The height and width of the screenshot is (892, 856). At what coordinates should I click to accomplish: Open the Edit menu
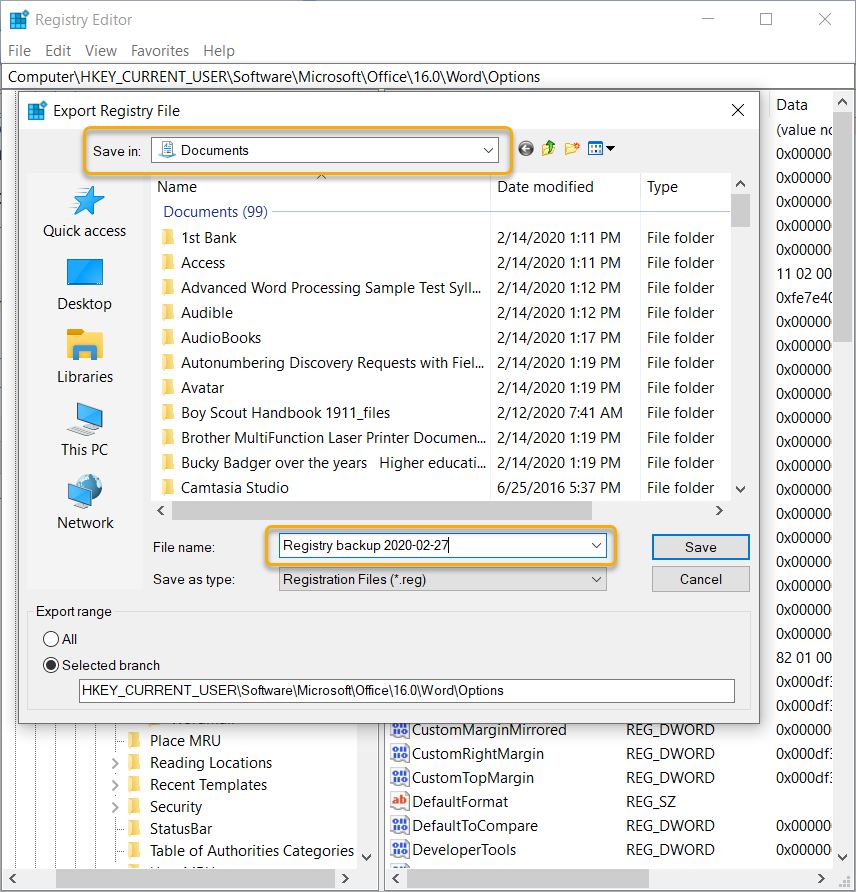[x=58, y=51]
